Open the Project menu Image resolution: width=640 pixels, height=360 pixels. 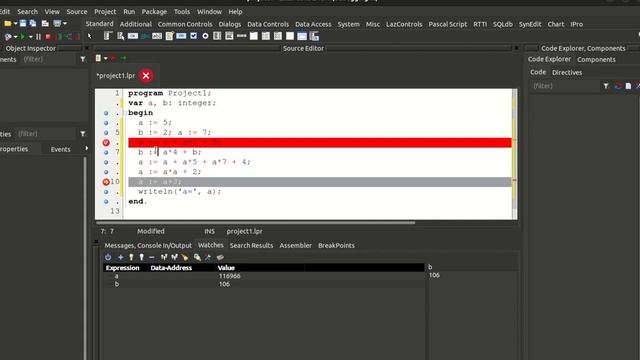(105, 12)
